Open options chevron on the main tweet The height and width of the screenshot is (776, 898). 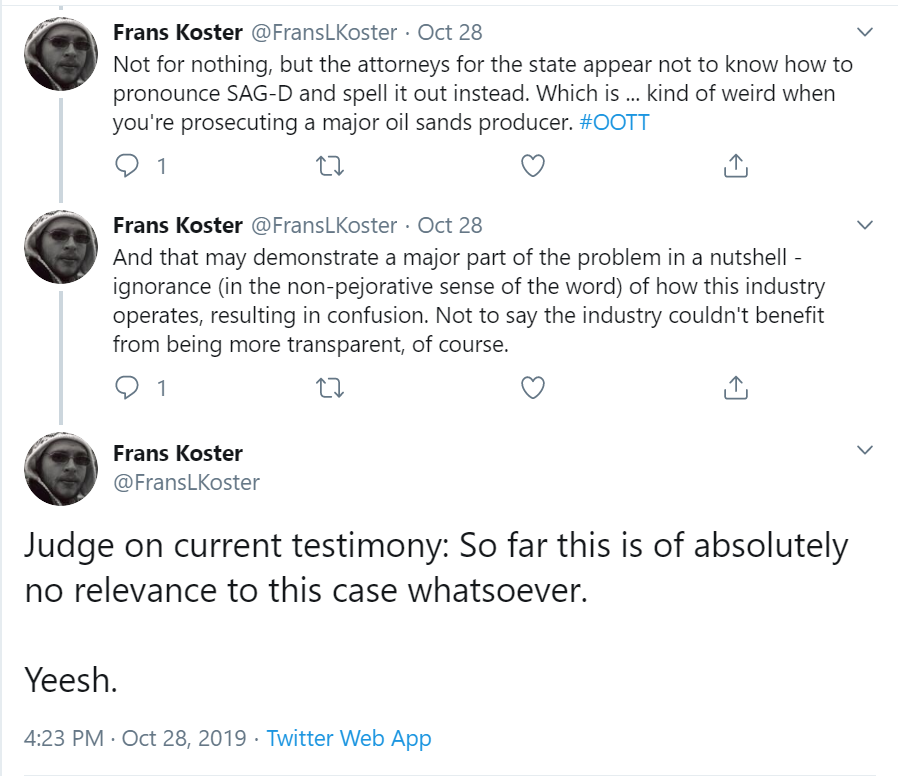click(x=866, y=451)
